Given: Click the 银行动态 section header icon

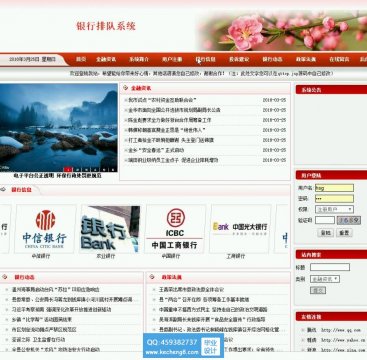Looking at the screenshot, I should point(5,277).
